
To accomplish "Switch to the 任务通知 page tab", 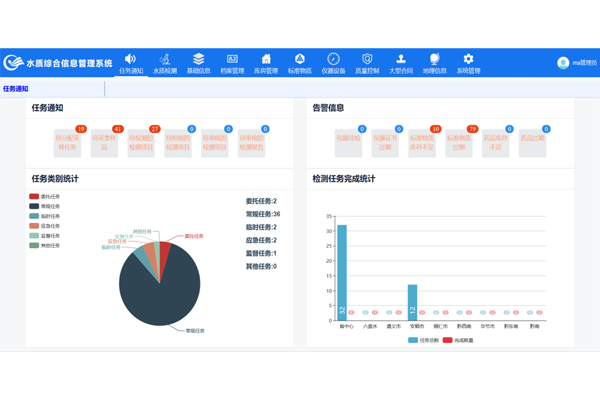I will pyautogui.click(x=16, y=89).
